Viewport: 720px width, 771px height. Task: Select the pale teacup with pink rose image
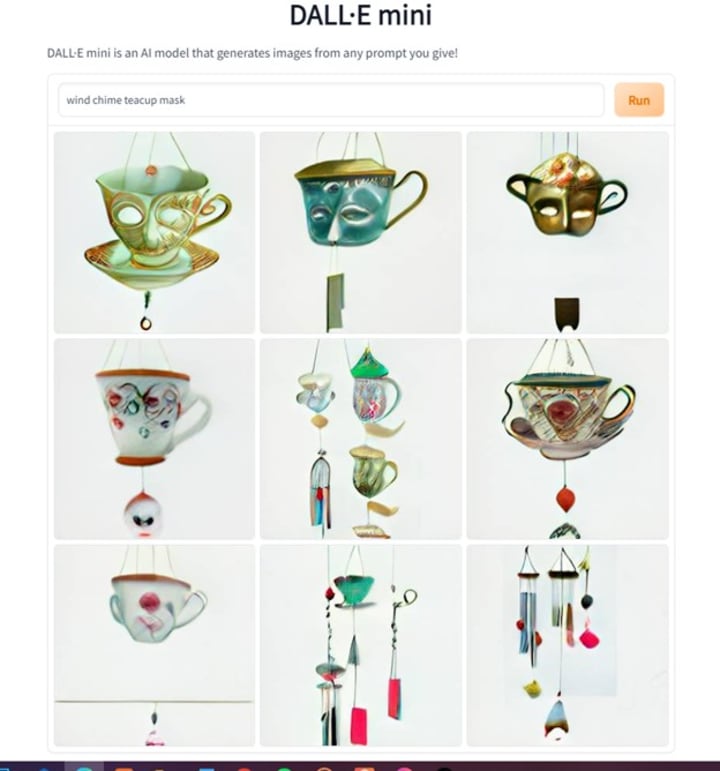154,645
